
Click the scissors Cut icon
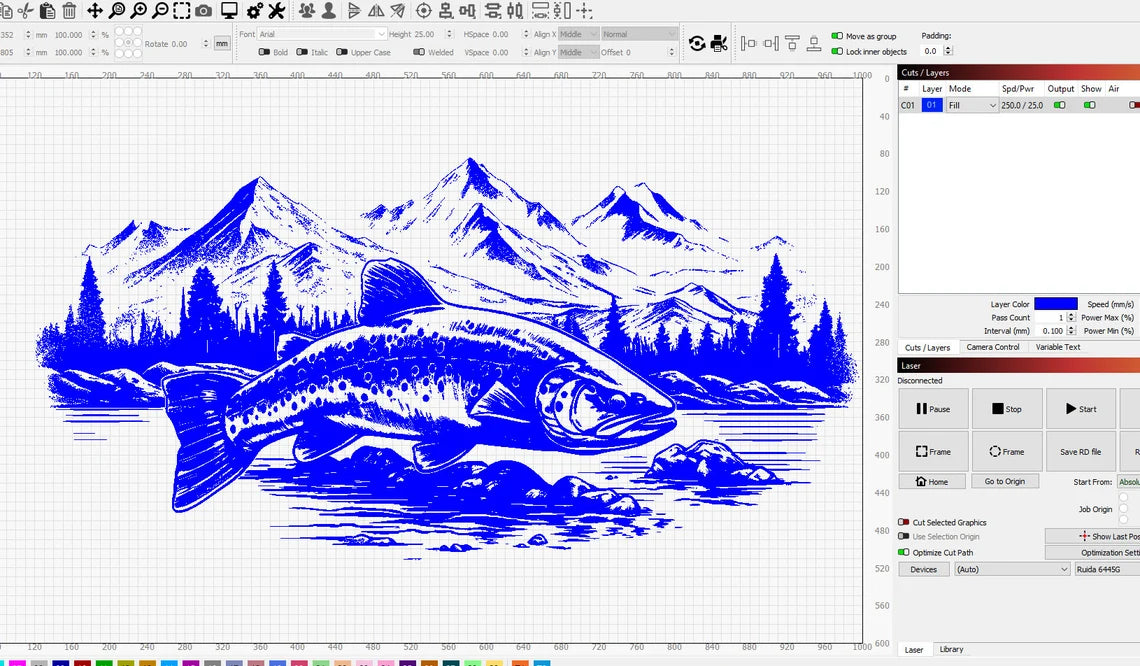pyautogui.click(x=25, y=11)
